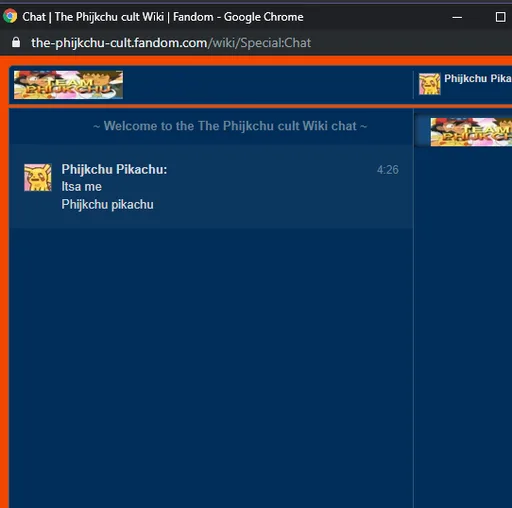
Task: Open the Team Phijkchu wiki logo banner
Action: pyautogui.click(x=68, y=85)
